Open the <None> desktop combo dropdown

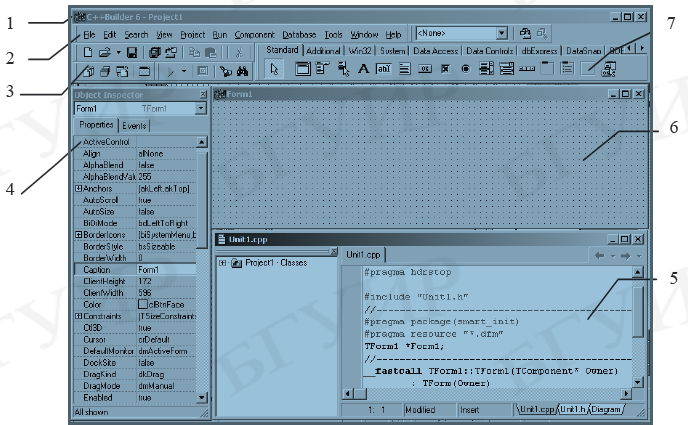coord(502,33)
